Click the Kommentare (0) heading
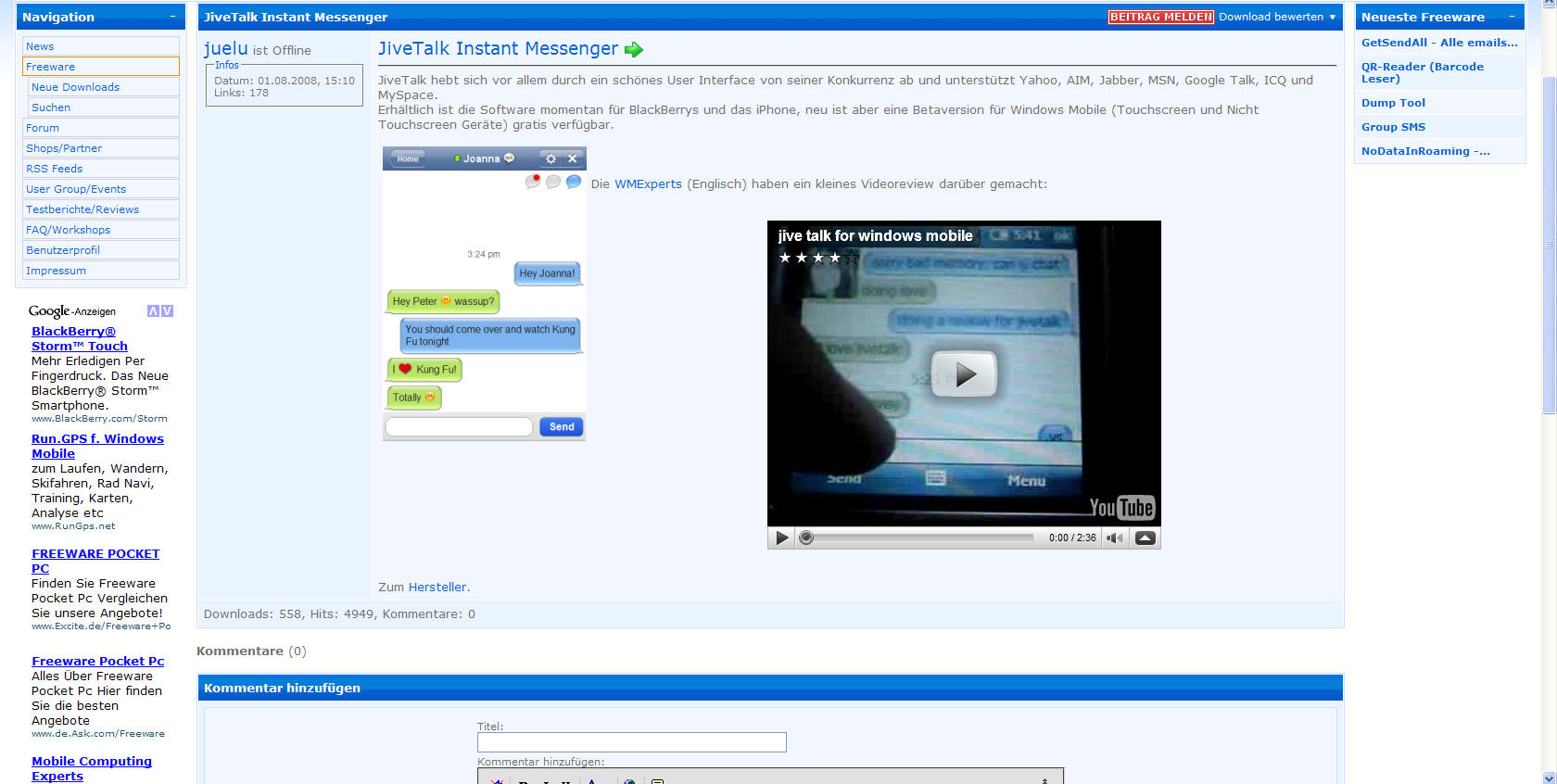 click(x=251, y=651)
